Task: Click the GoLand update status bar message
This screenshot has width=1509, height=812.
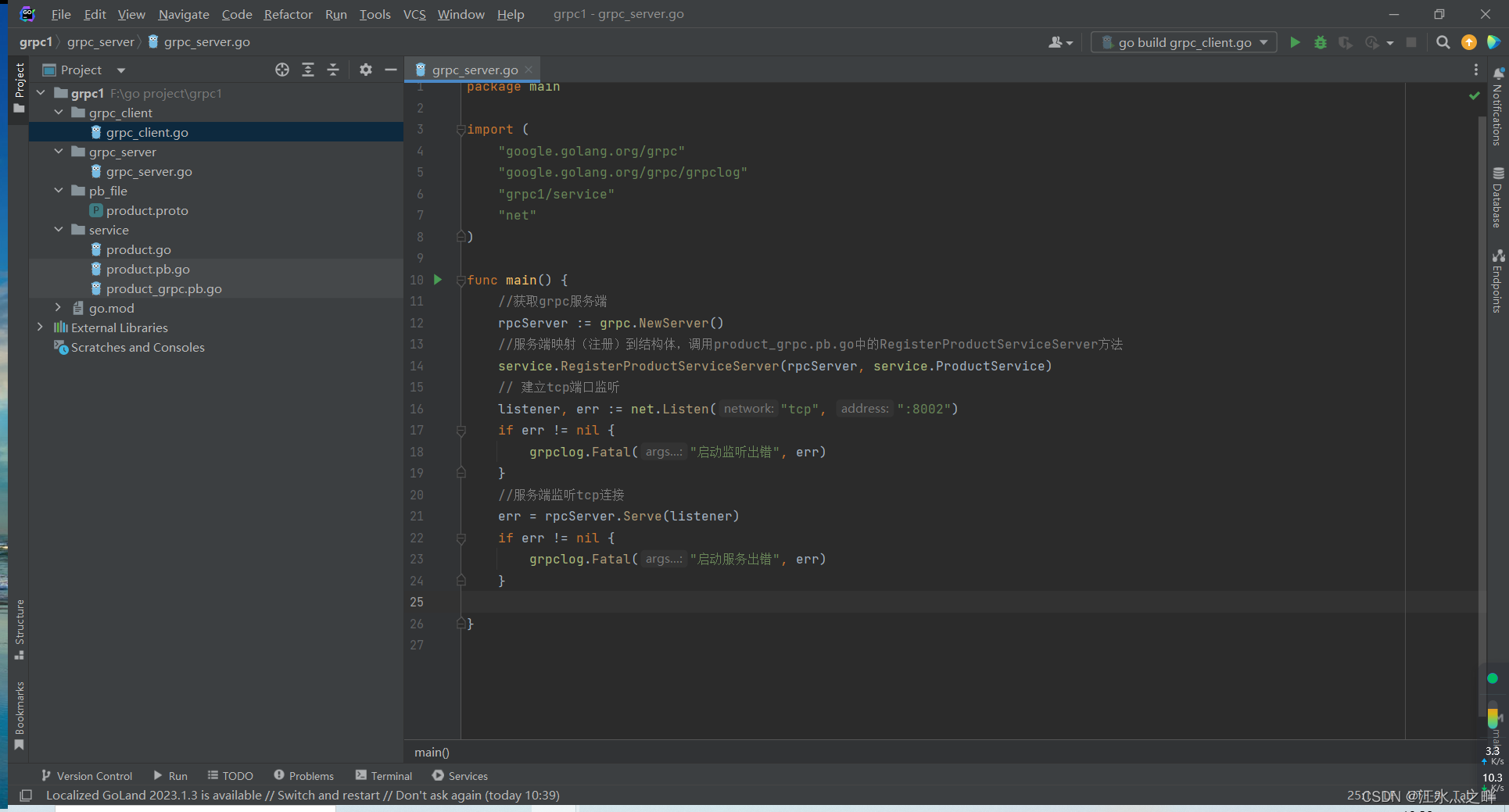Action: pos(303,795)
